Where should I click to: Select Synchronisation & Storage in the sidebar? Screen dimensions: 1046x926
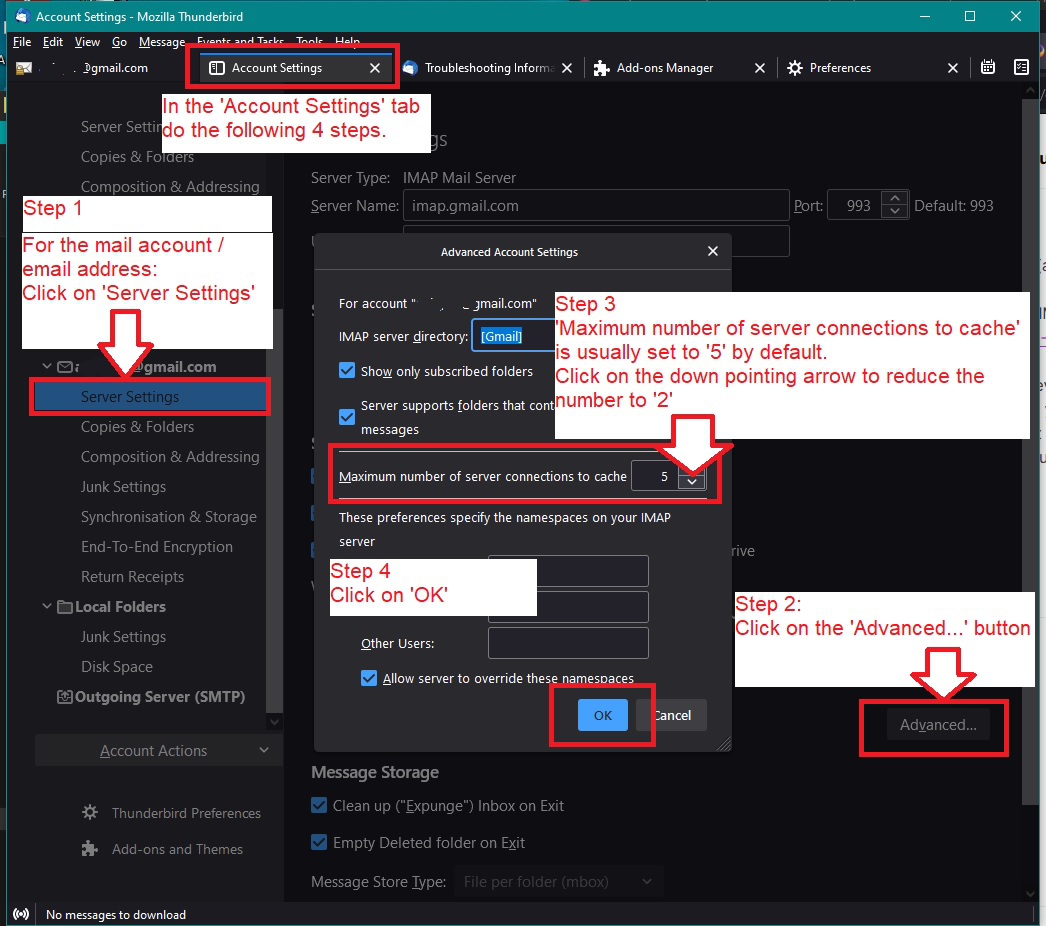tap(169, 517)
